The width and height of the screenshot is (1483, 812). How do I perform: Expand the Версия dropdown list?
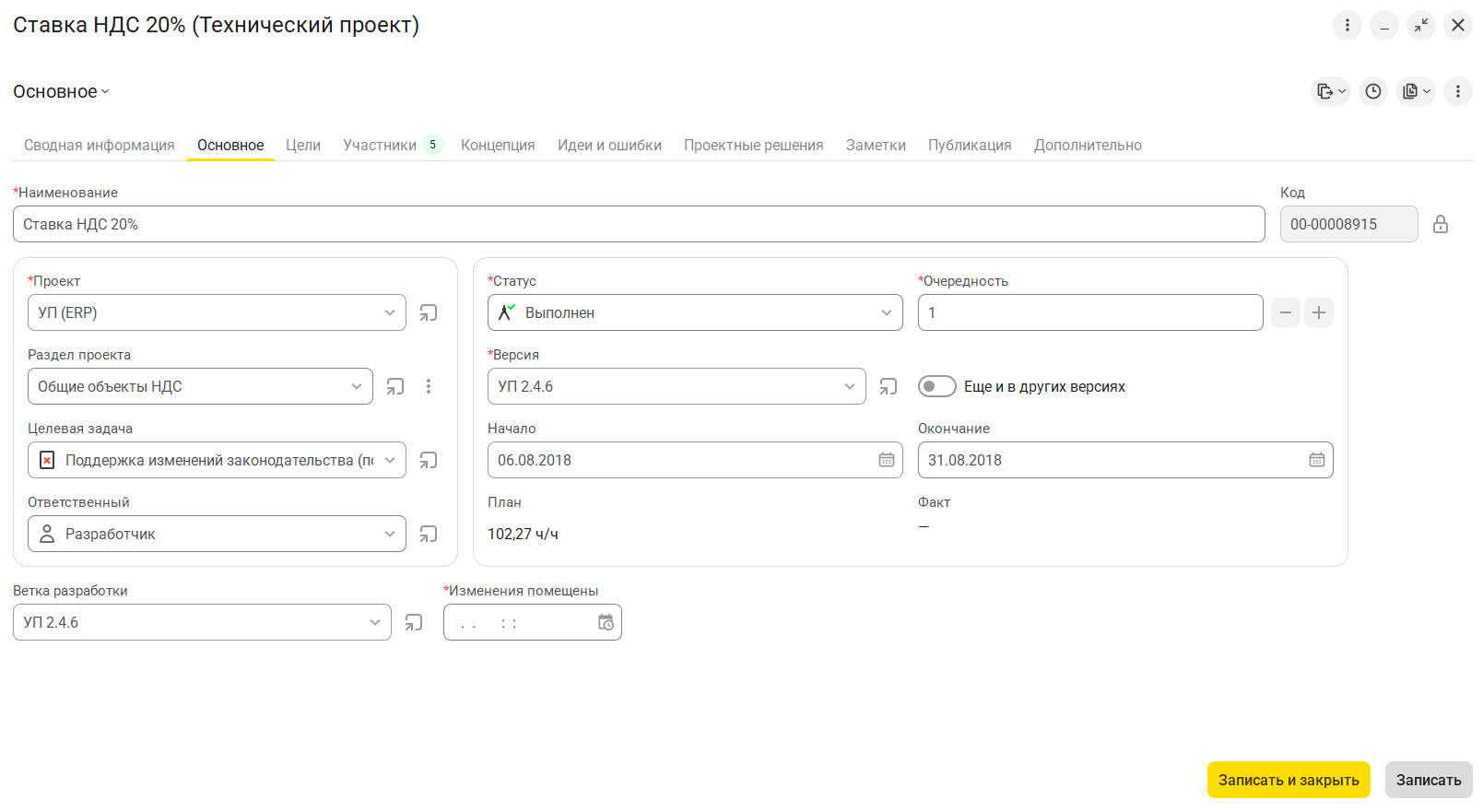[x=849, y=386]
